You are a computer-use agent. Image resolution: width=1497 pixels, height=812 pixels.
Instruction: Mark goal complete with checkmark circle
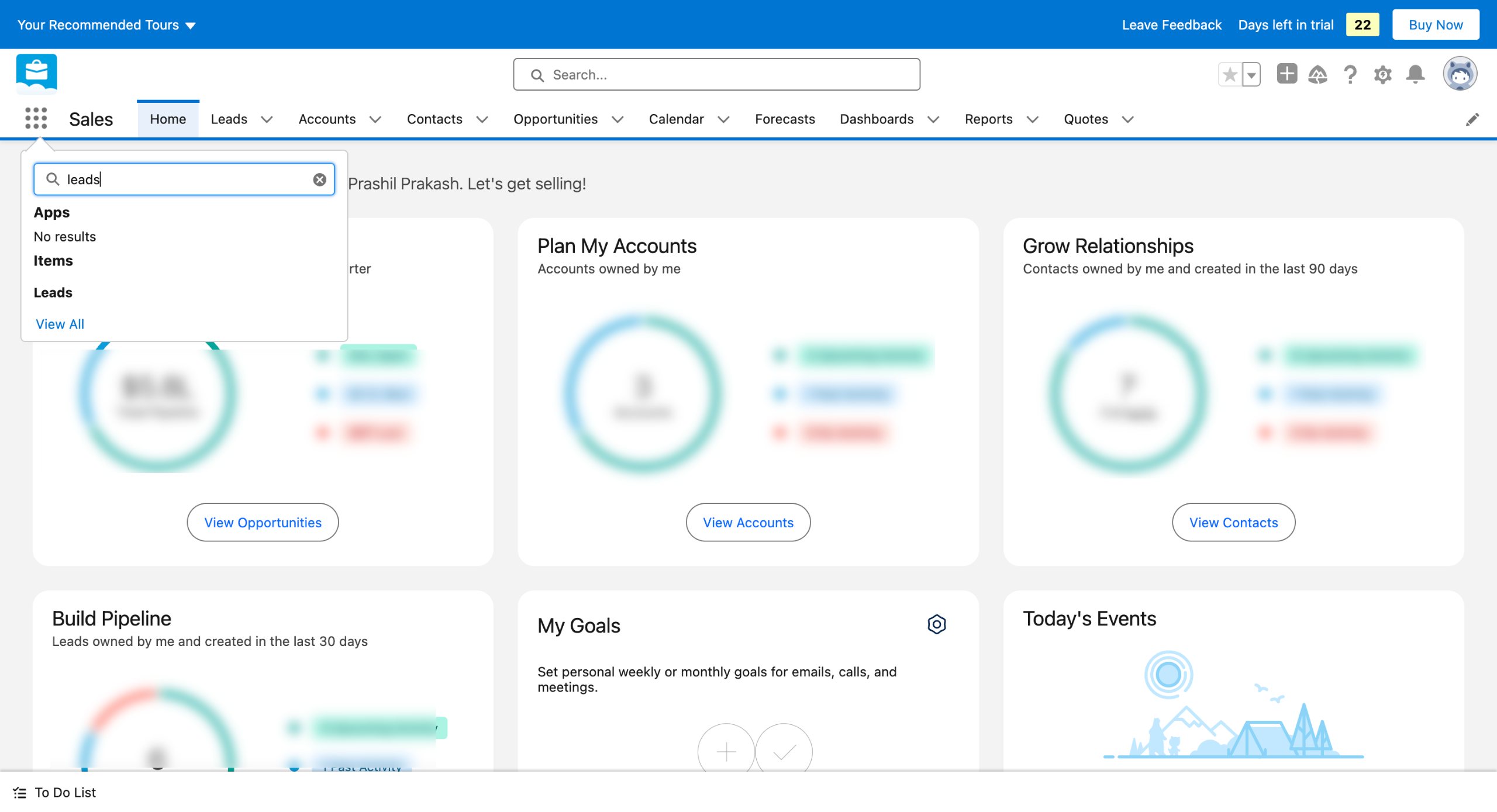pos(784,751)
